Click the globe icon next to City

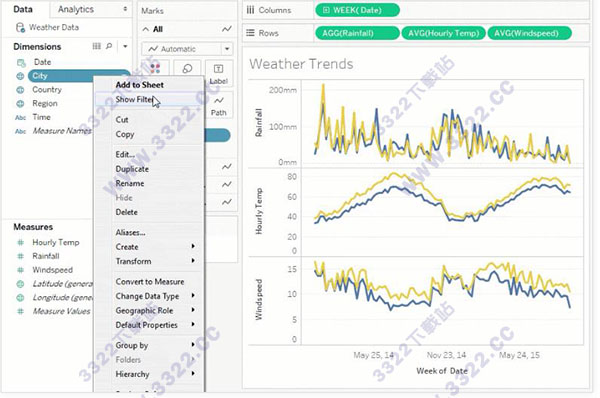(20, 76)
